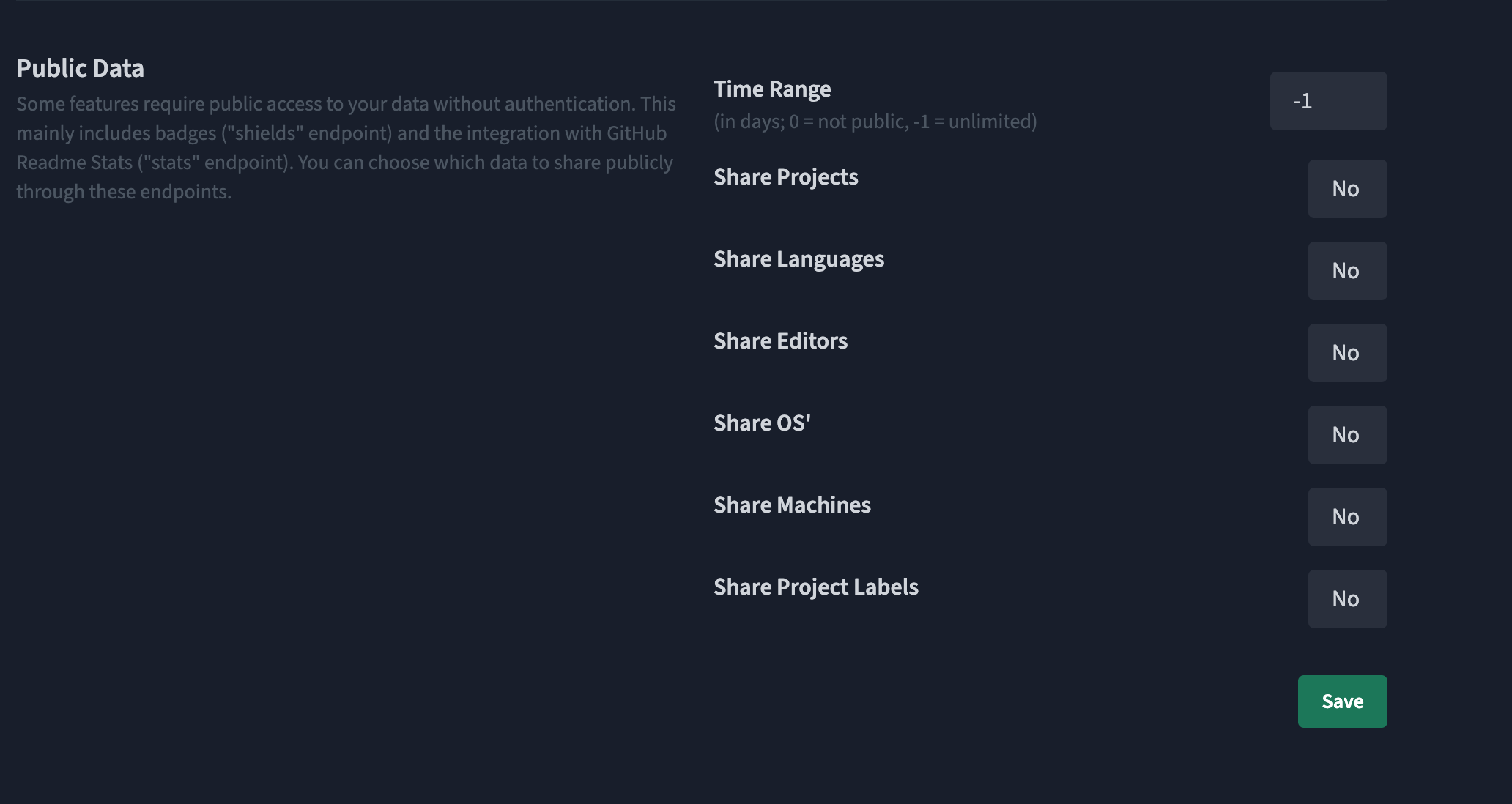Click the Share Machines No button
Screen dimensions: 1512x804
(1346, 516)
